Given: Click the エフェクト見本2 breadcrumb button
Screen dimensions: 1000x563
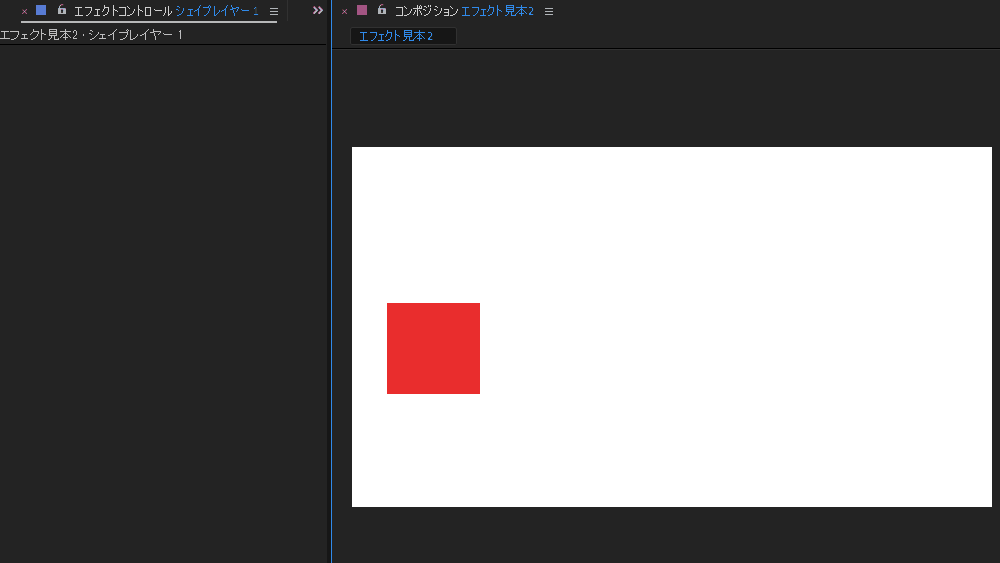Looking at the screenshot, I should pos(403,36).
